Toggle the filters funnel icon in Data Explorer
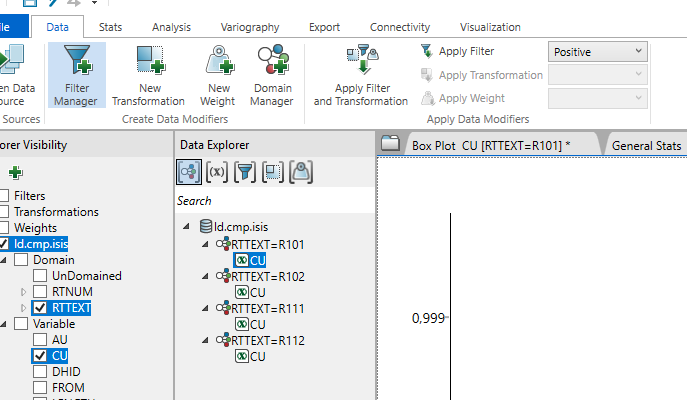Image resolution: width=687 pixels, height=400 pixels. tap(245, 172)
